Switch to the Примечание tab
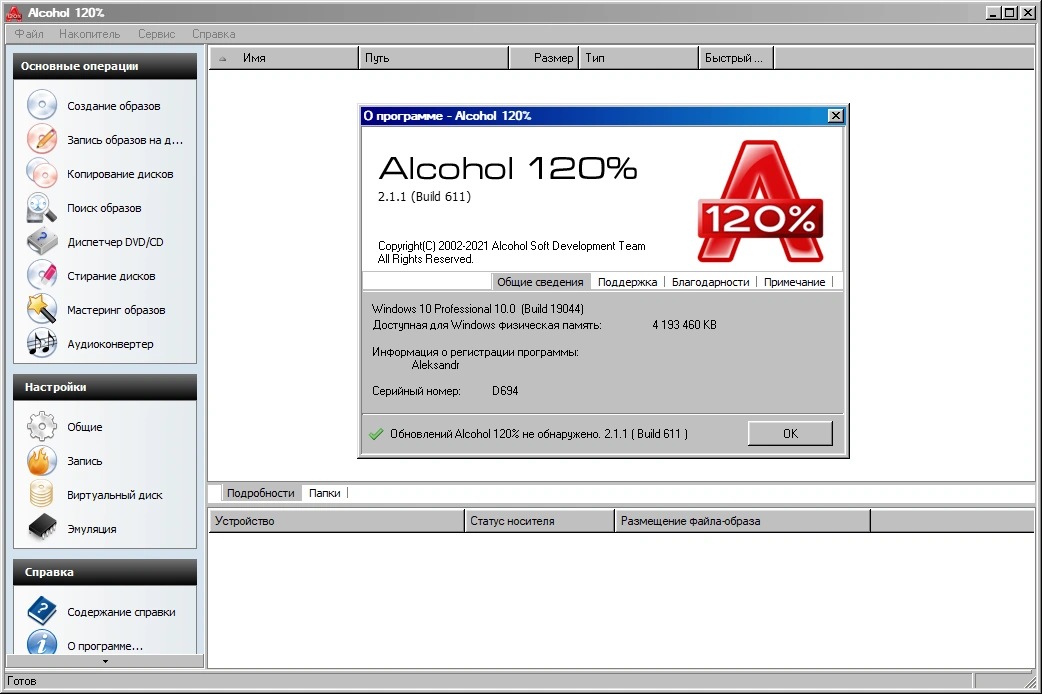The width and height of the screenshot is (1042, 694). click(x=795, y=282)
